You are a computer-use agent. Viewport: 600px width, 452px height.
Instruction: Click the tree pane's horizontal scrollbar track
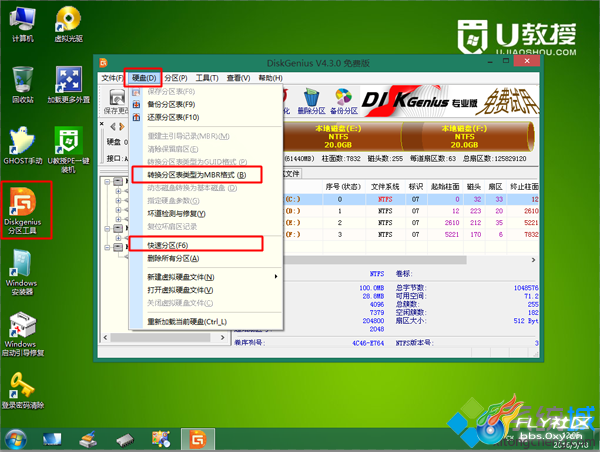coord(164,338)
